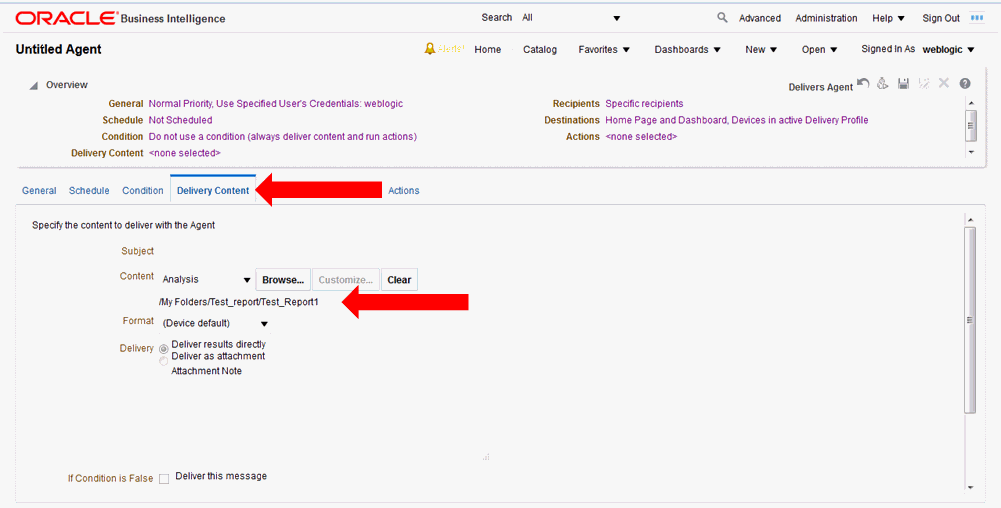Click Normal Priority general summary link

point(276,103)
